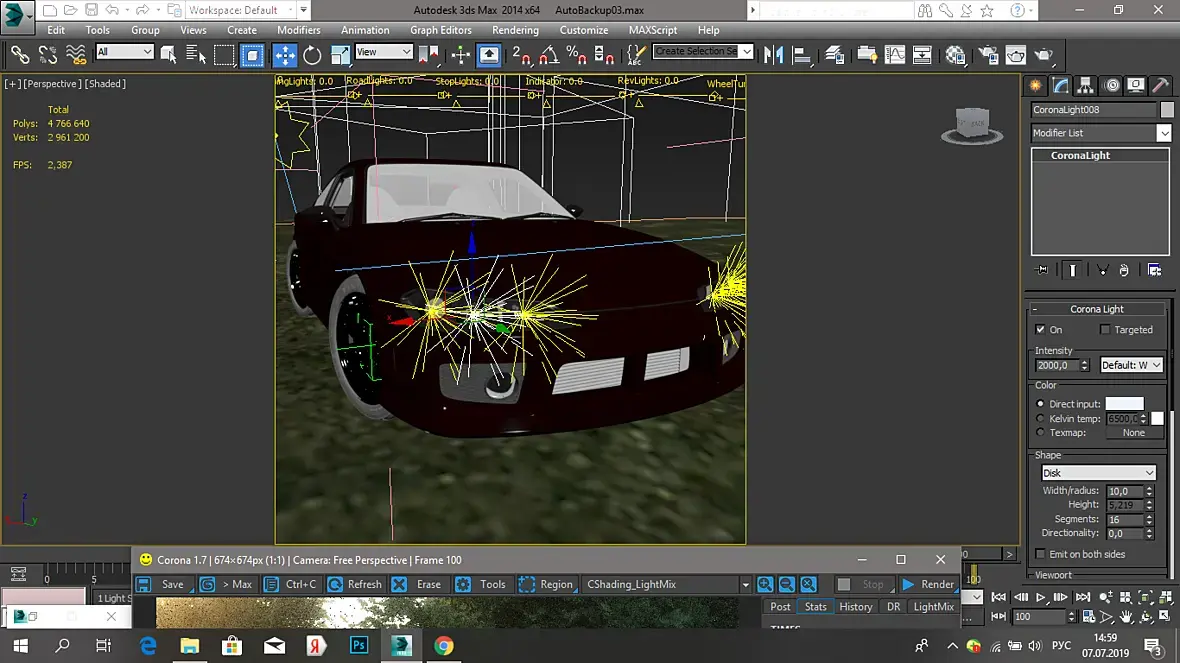Open the Curve Editor from toolbar

(894, 55)
